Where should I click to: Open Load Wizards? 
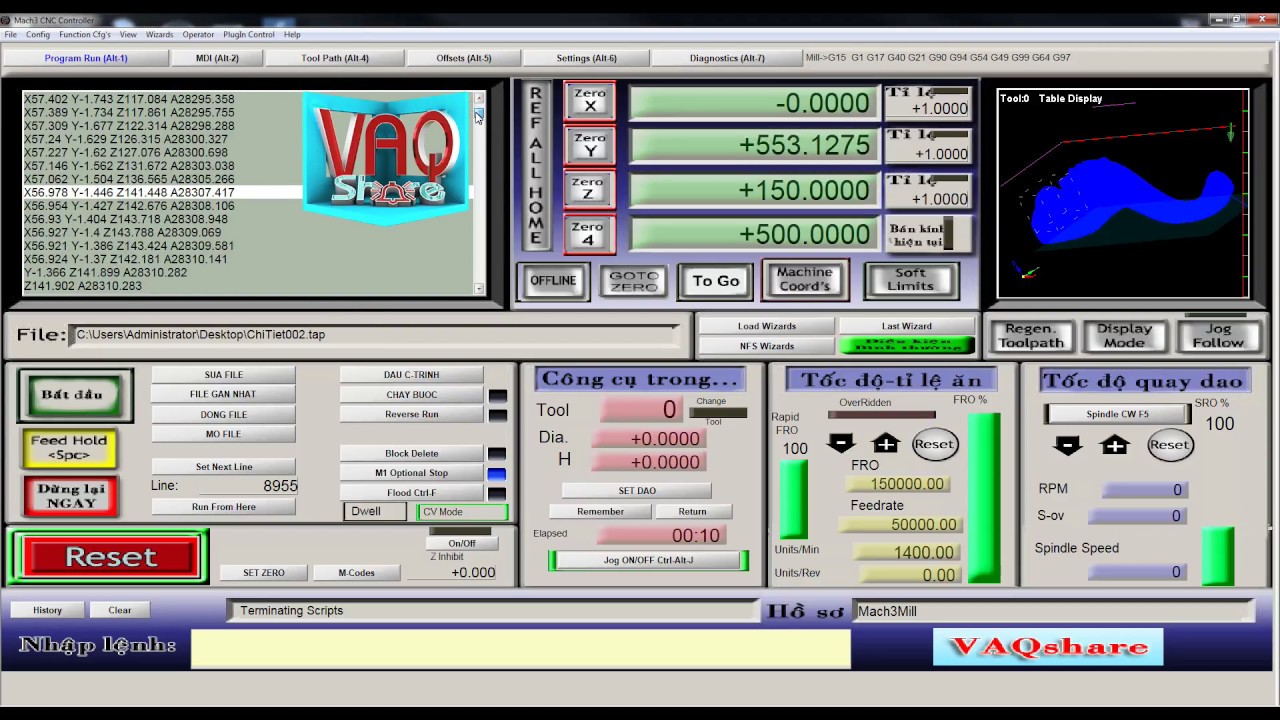[767, 326]
